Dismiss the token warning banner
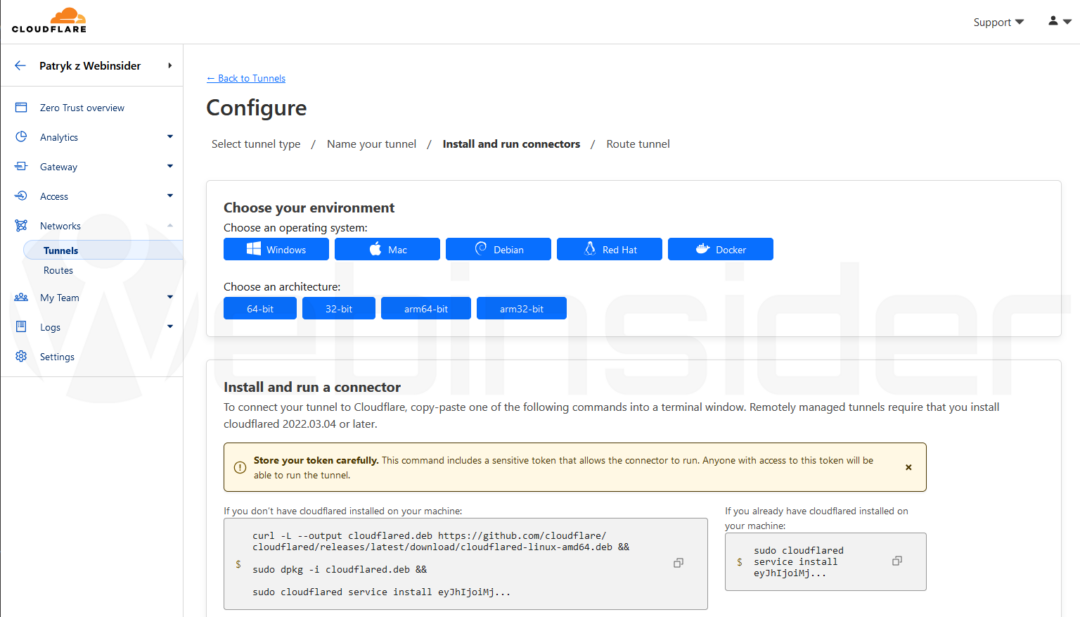The height and width of the screenshot is (617, 1080). tap(908, 467)
